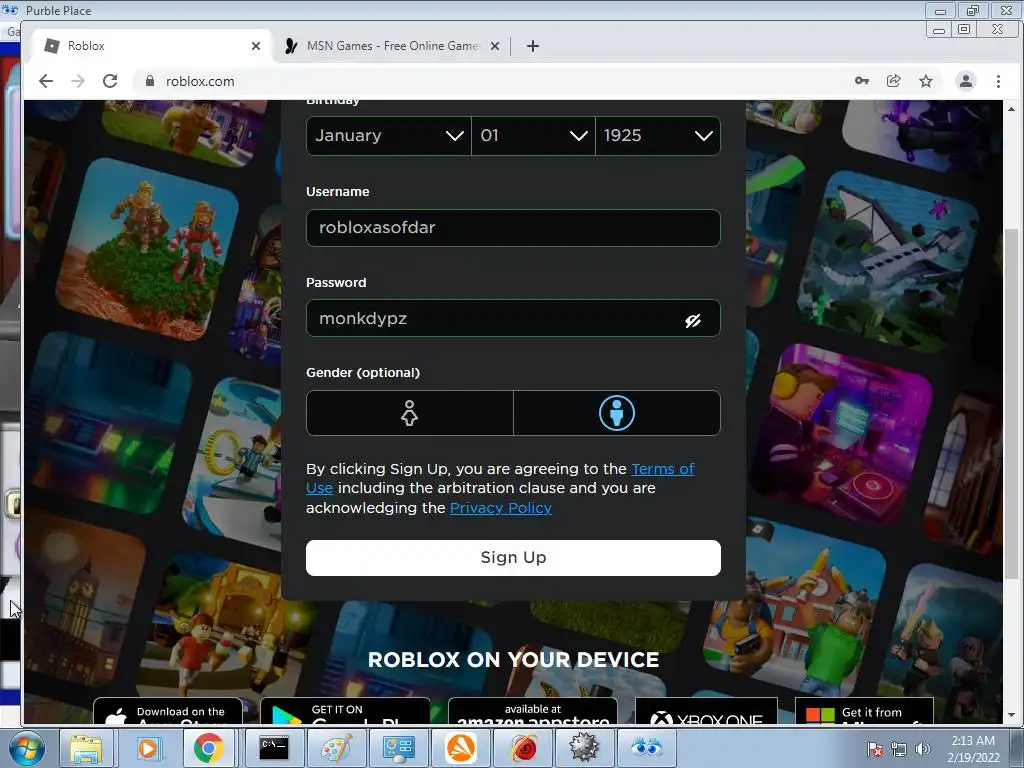Click the page vertical scrollbar thumb
This screenshot has width=1024, height=768.
pos(1011,403)
